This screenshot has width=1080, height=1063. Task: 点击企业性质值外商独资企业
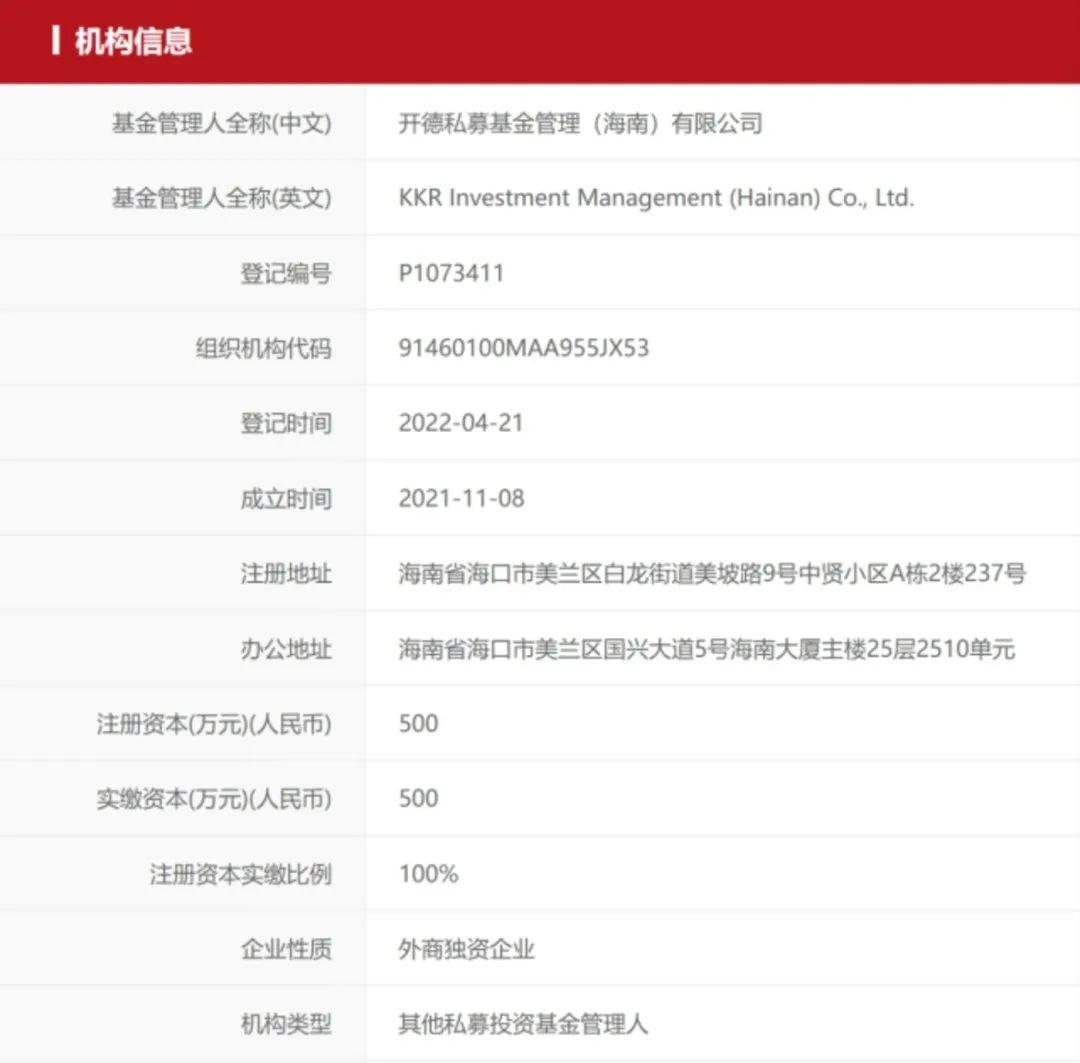click(466, 949)
